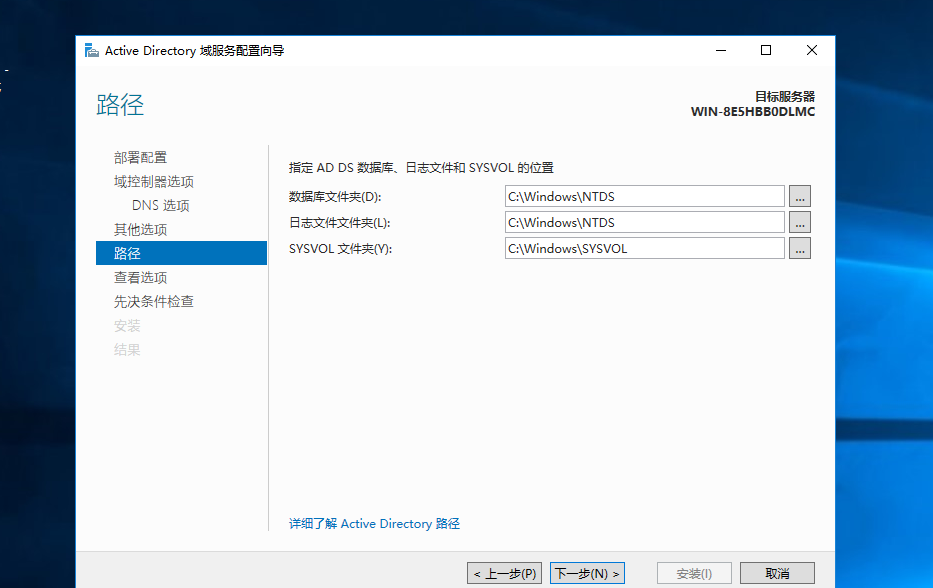The image size is (933, 588).
Task: Click the 日志文件文件夹(L): label
Action: pyautogui.click(x=340, y=223)
